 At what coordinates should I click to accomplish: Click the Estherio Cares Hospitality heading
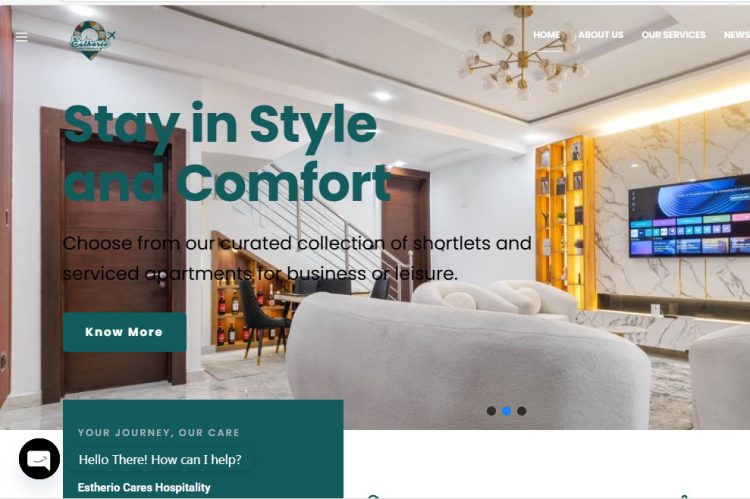[x=144, y=488]
